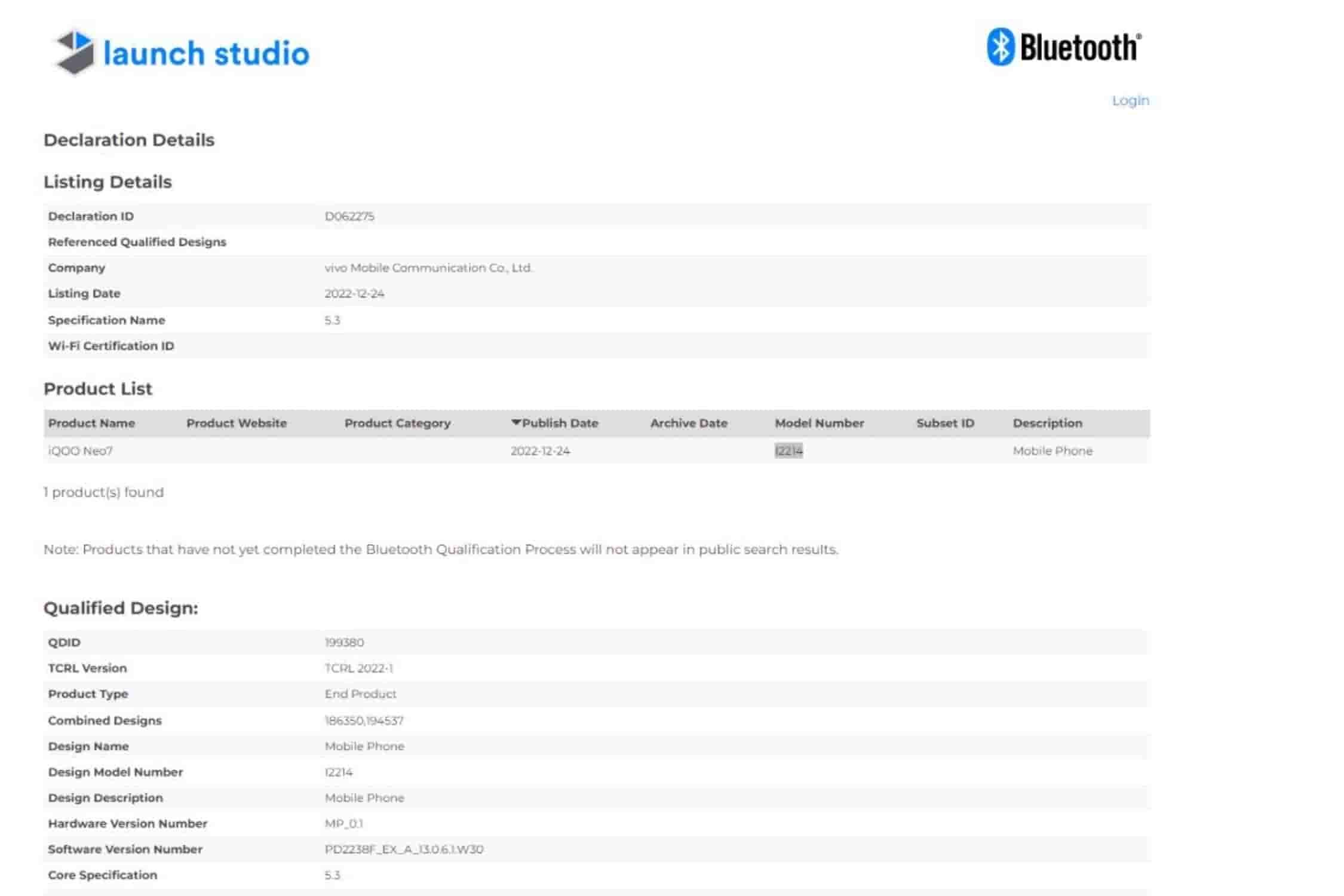Click the Subset ID column header
Image resolution: width=1344 pixels, height=896 pixels.
click(945, 422)
